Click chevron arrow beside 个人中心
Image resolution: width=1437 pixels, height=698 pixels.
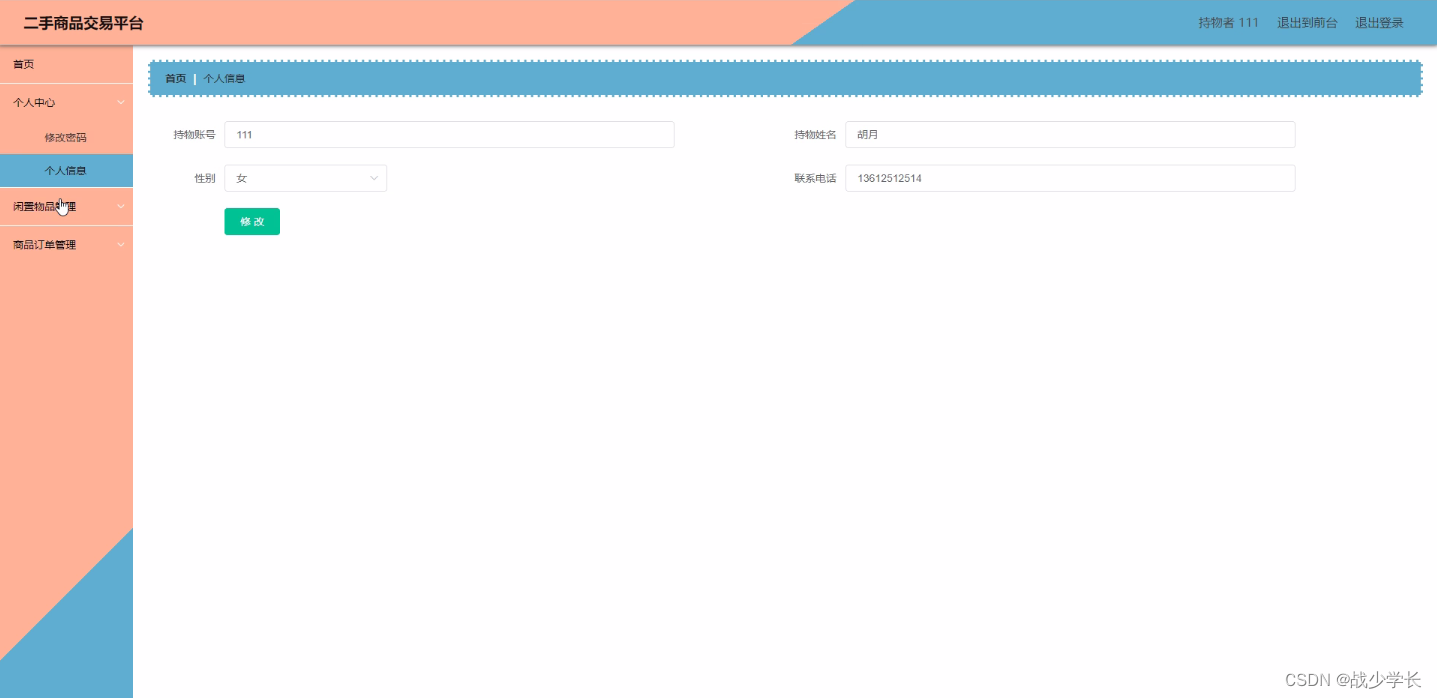tap(120, 102)
